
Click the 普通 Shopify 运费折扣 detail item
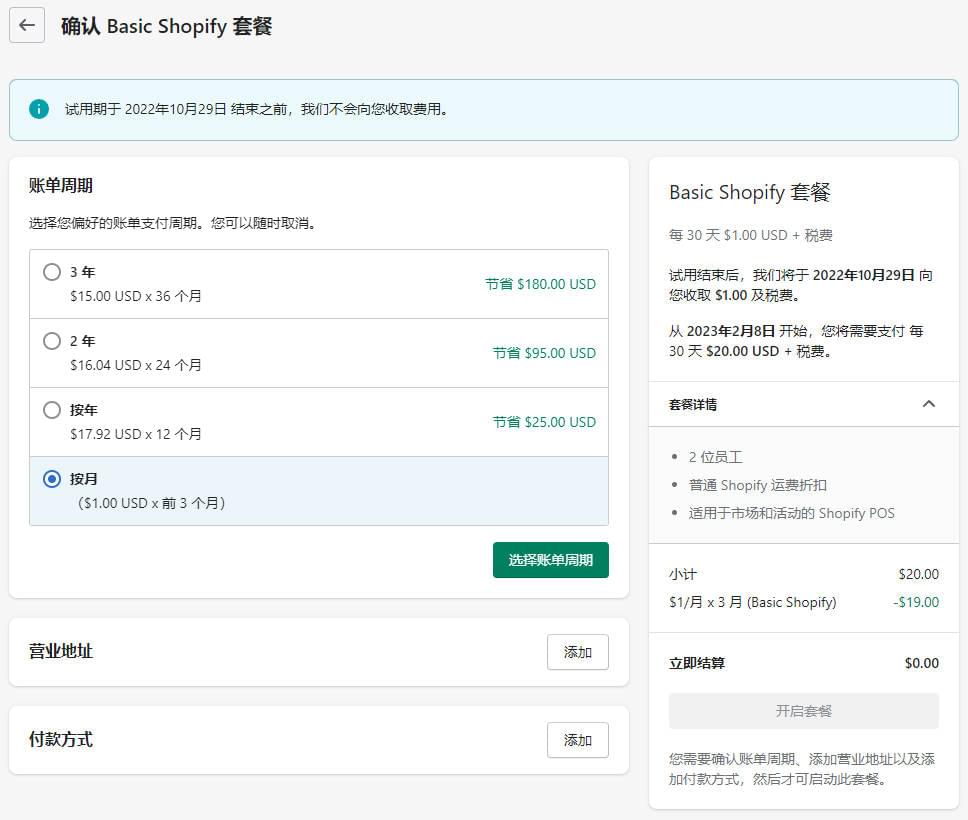point(757,485)
